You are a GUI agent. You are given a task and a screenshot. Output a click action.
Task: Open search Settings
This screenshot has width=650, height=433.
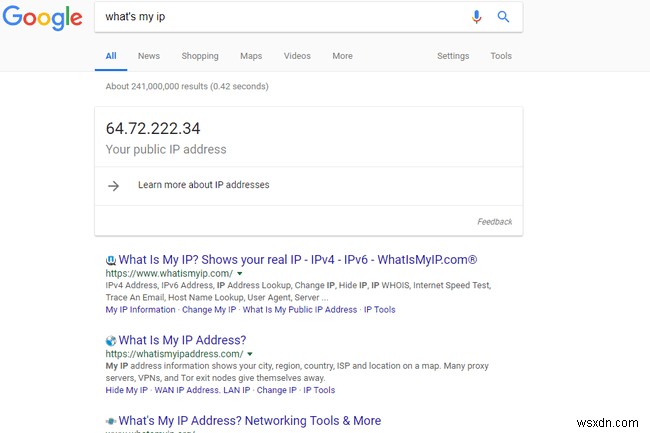pos(453,56)
